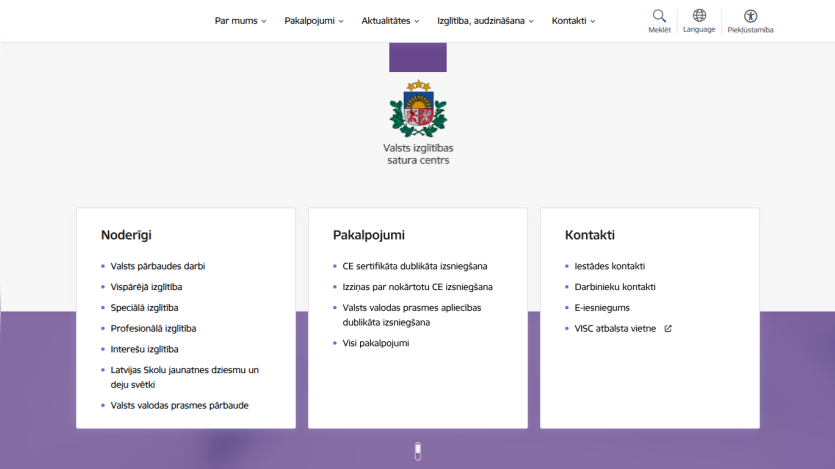Expand the Par mums menu chevron
The height and width of the screenshot is (469, 835).
[x=264, y=21]
